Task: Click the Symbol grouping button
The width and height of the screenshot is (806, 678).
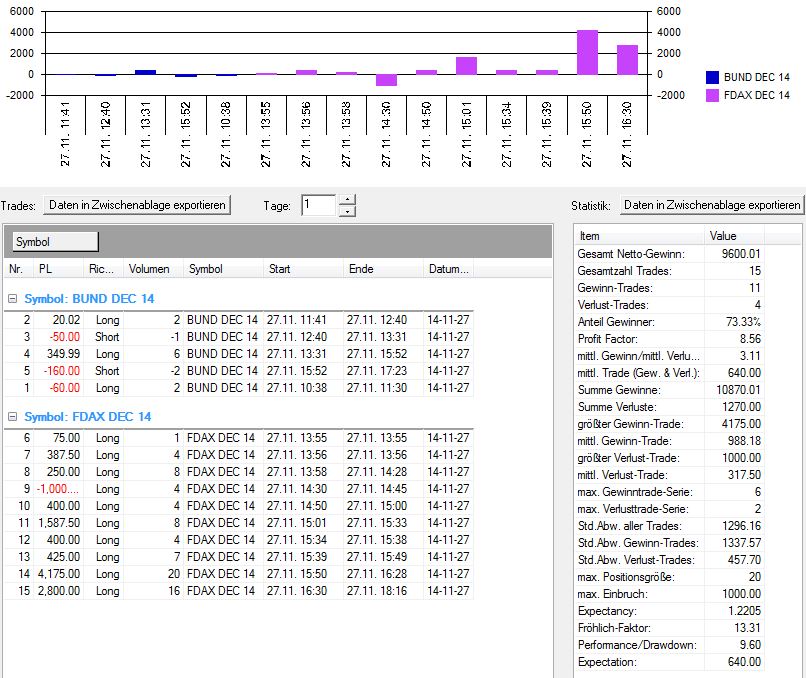Action: click(55, 242)
